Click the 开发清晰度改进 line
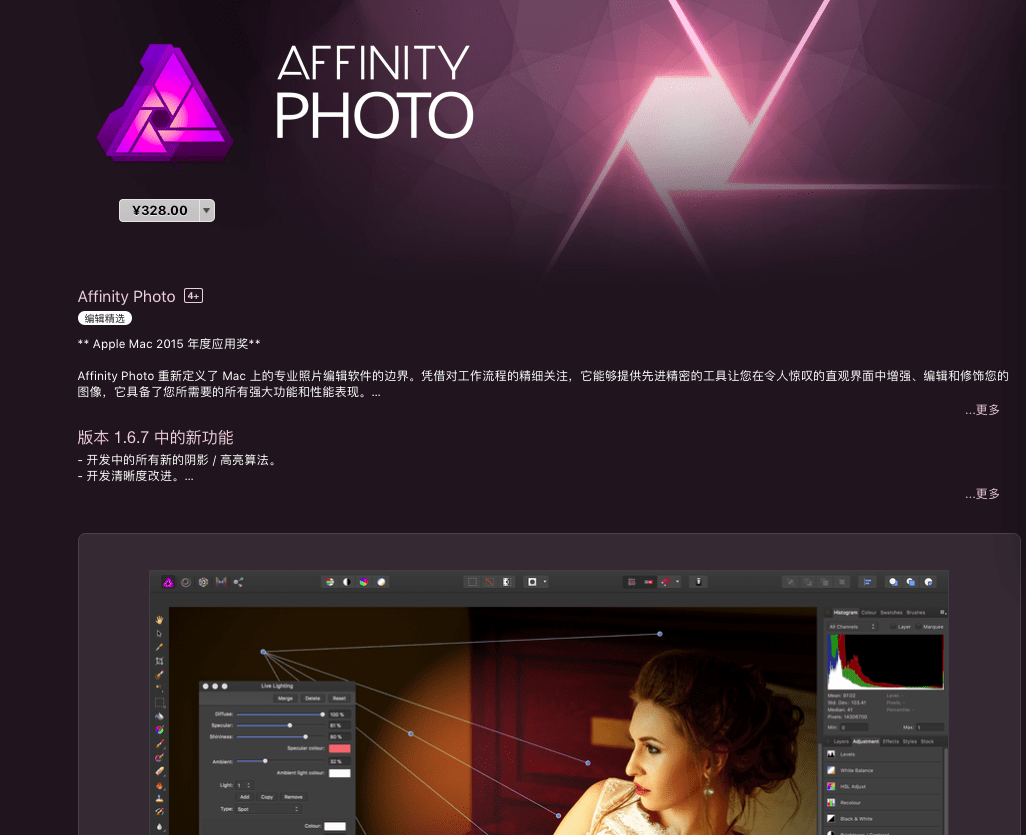Screen dimensions: 1026x835 [135, 476]
